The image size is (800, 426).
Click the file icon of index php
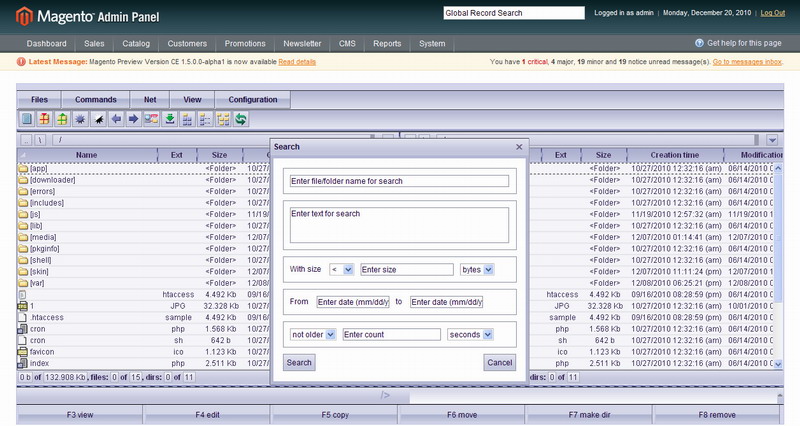22,363
